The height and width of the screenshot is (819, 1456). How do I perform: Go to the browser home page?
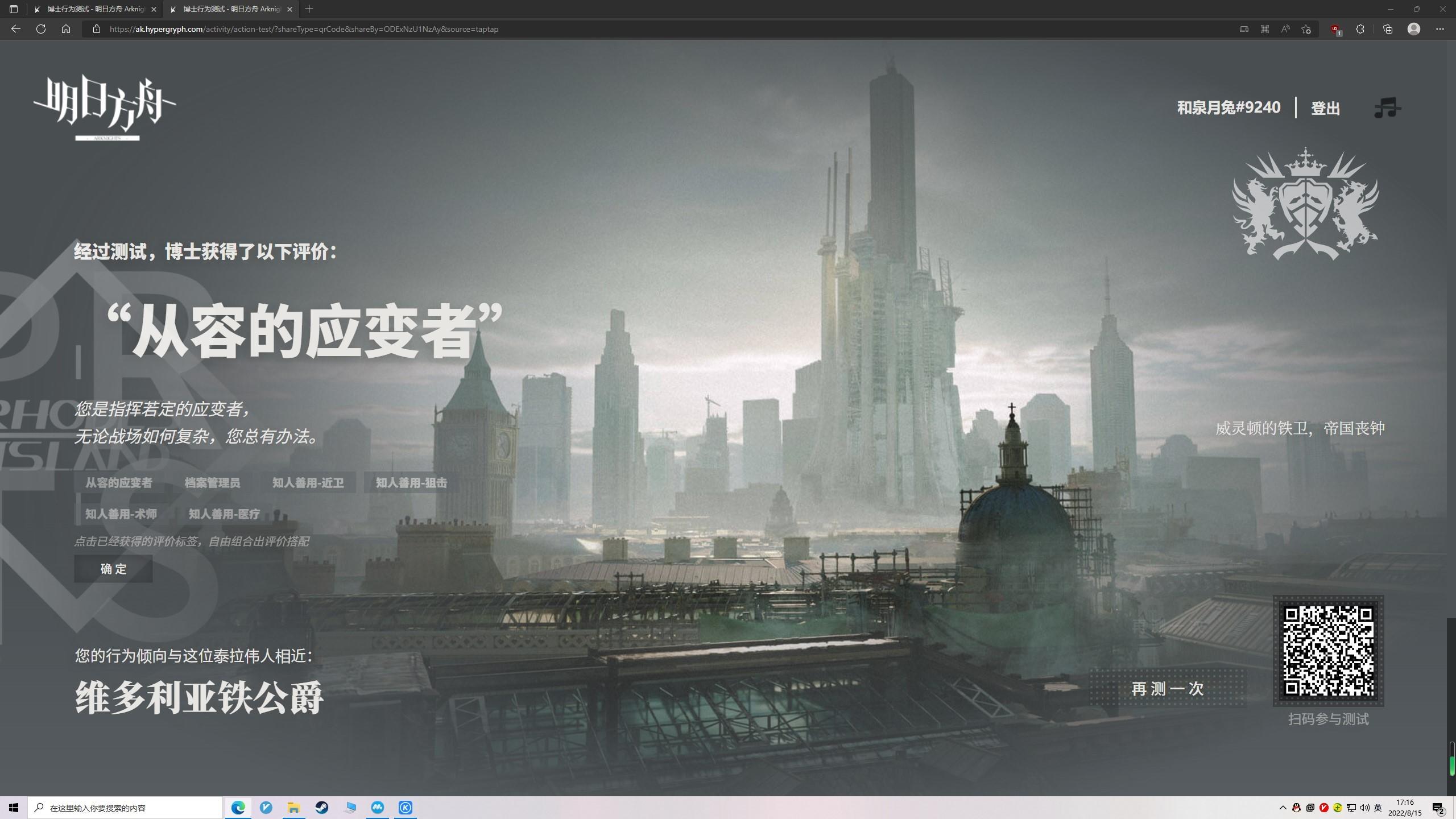pos(66,29)
